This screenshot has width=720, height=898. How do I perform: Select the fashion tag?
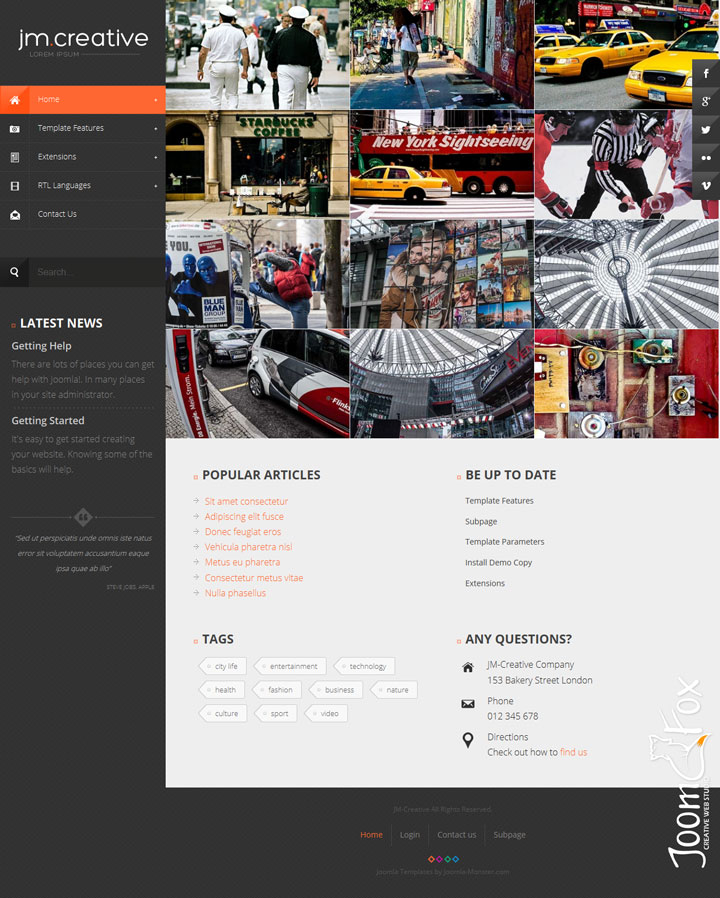[277, 690]
